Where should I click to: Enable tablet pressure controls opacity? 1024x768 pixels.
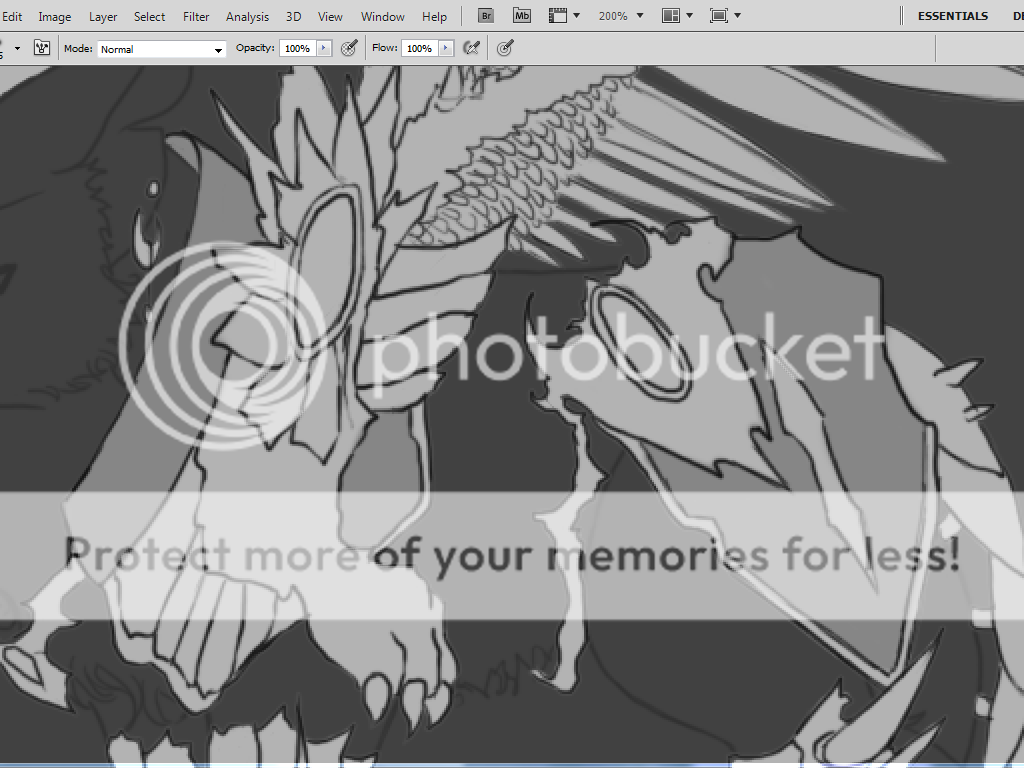click(x=349, y=48)
